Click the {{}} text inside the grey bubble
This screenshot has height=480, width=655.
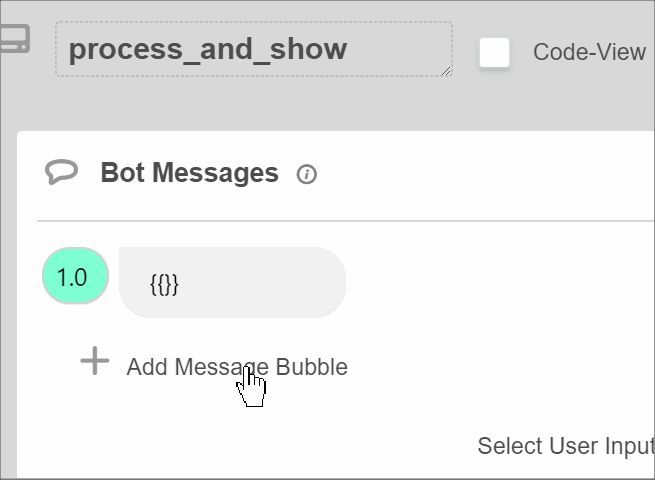164,284
